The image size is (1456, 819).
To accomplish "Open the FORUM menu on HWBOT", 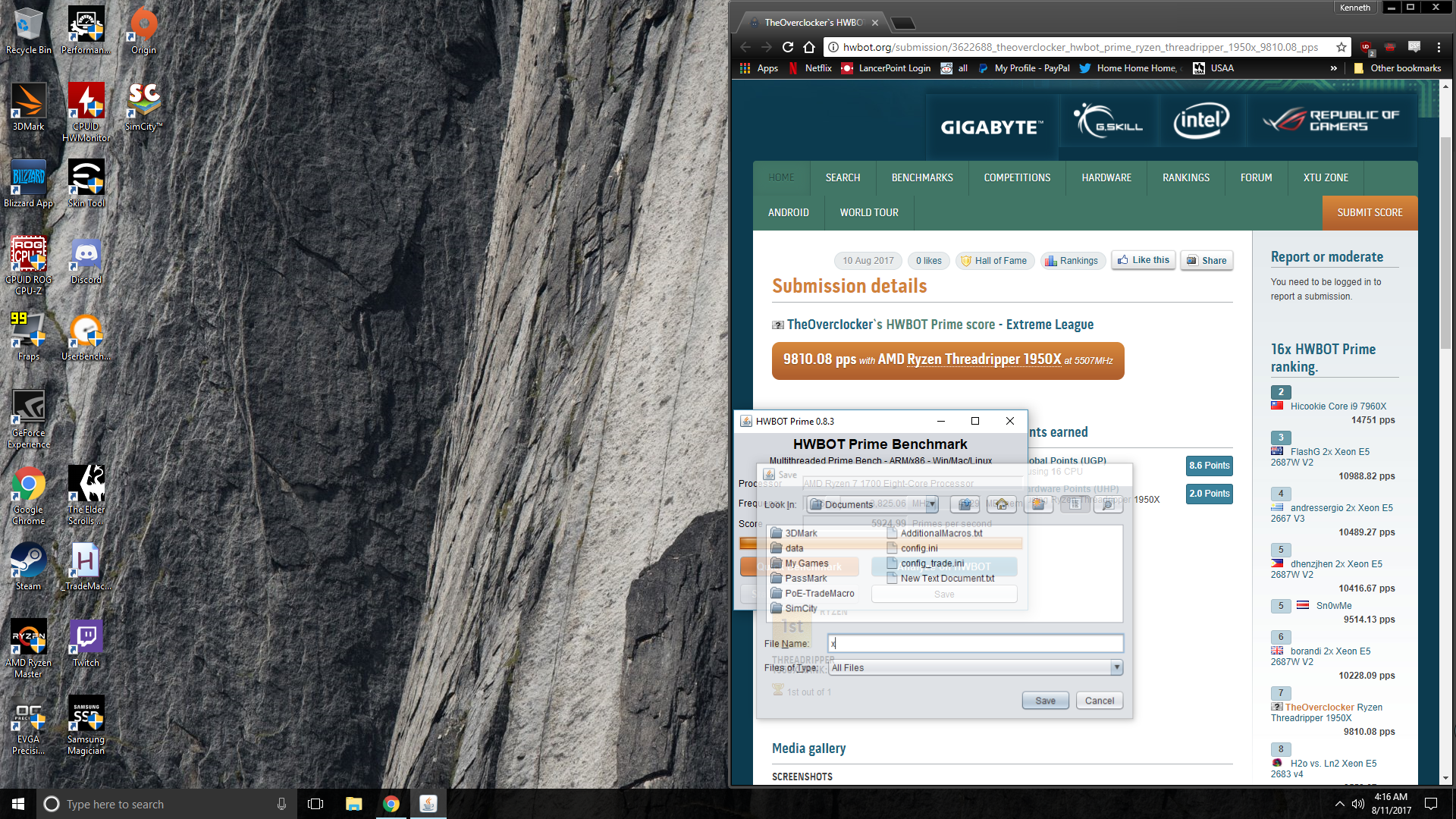I will pos(1256,177).
